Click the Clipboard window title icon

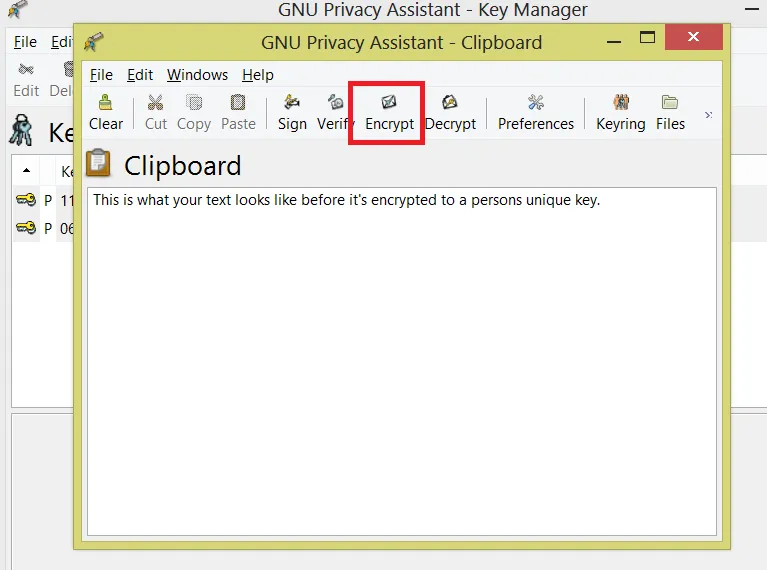coord(93,42)
